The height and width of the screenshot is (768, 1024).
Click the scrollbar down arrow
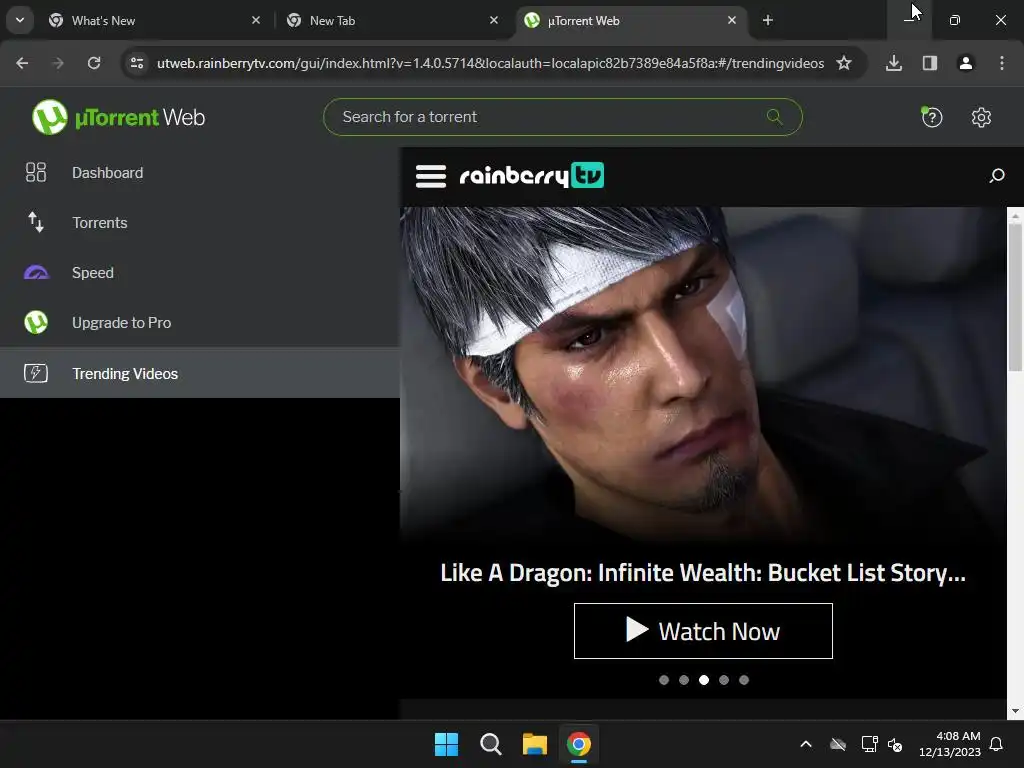pos(1015,711)
